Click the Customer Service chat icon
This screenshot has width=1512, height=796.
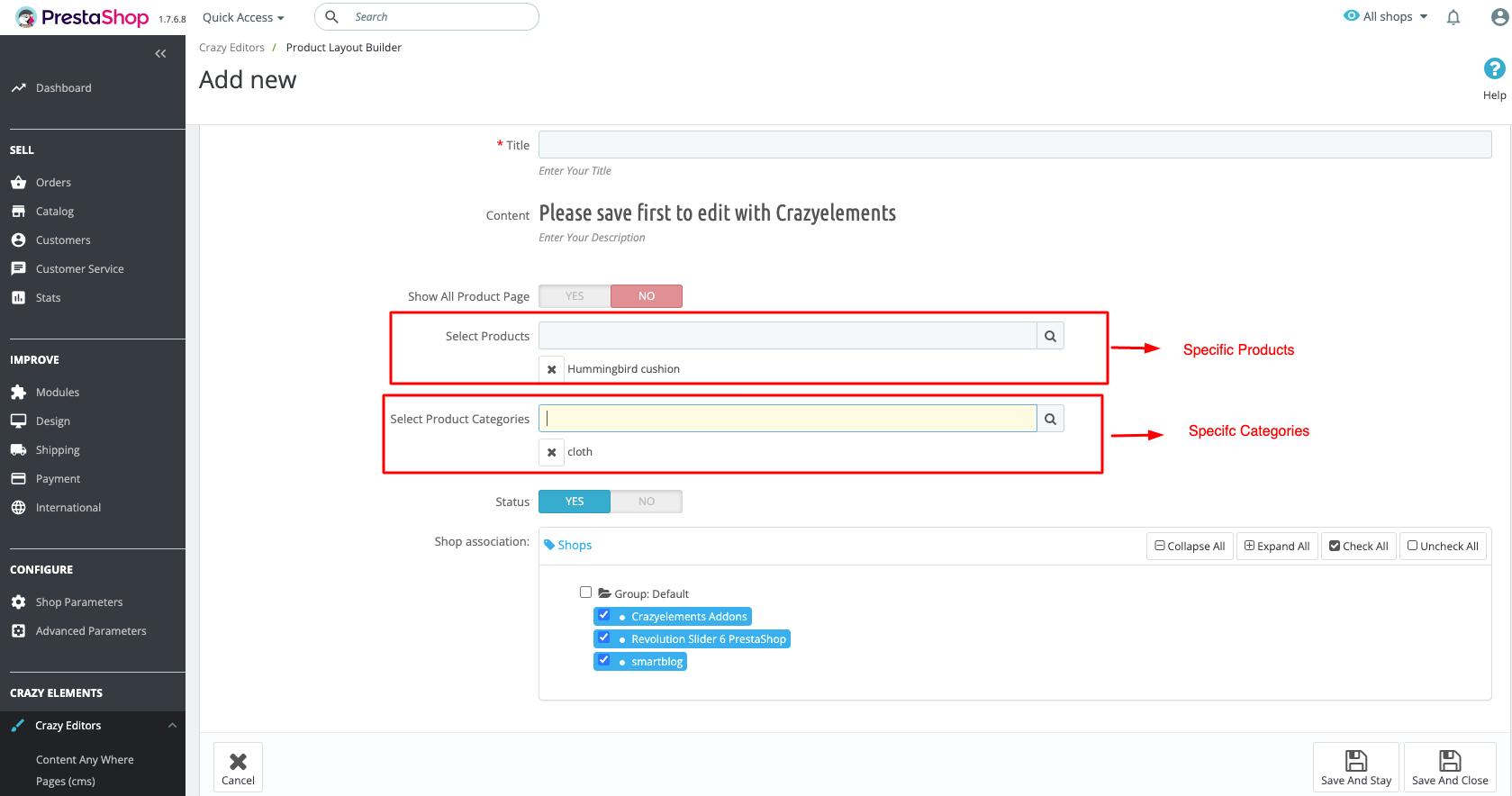pos(18,269)
